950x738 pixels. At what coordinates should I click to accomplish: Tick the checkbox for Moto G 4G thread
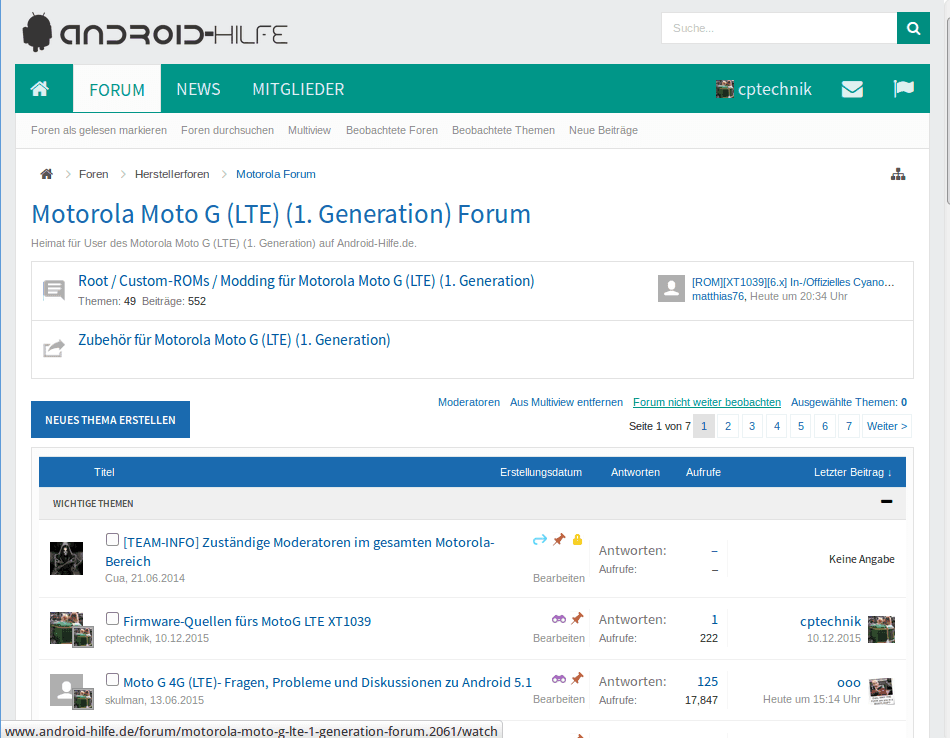pyautogui.click(x=112, y=679)
